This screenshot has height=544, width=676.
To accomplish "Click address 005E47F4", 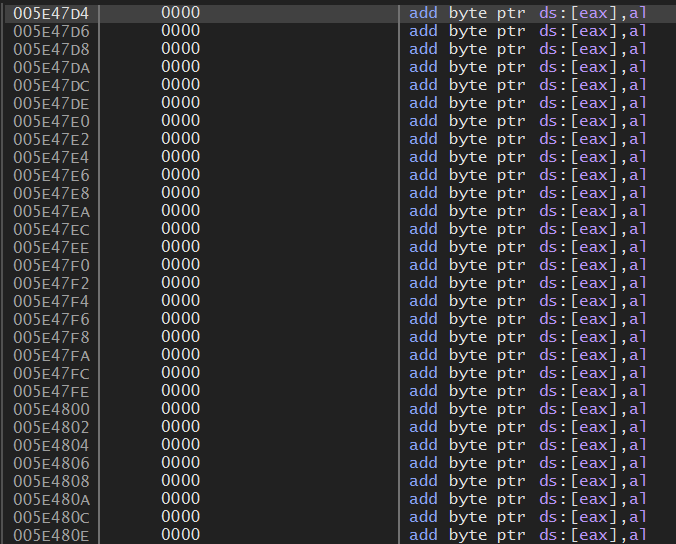I will pyautogui.click(x=51, y=302).
